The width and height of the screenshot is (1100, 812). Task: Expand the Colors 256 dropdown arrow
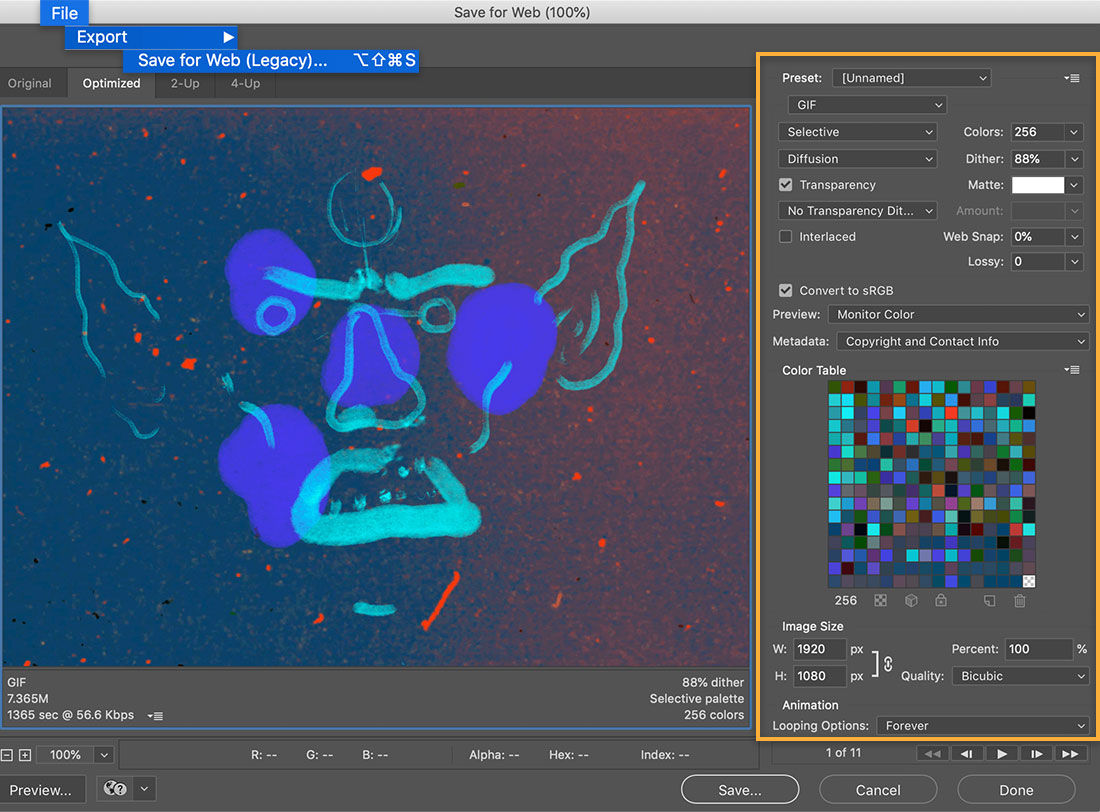coord(1074,132)
